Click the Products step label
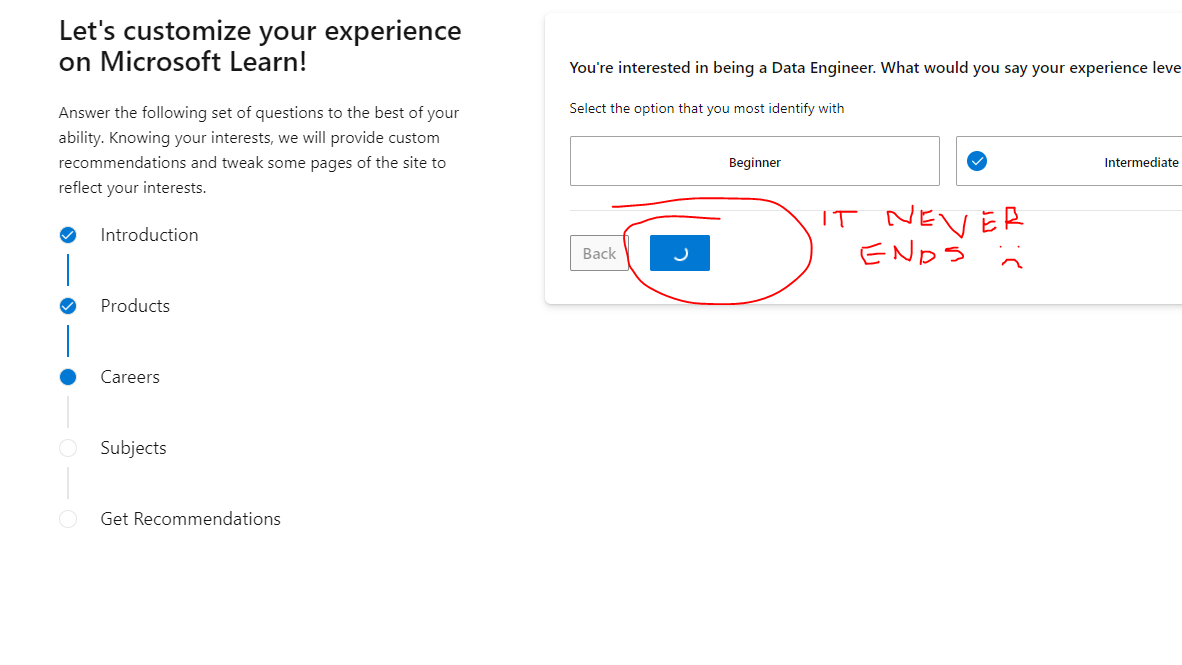1182x665 pixels. [x=136, y=305]
